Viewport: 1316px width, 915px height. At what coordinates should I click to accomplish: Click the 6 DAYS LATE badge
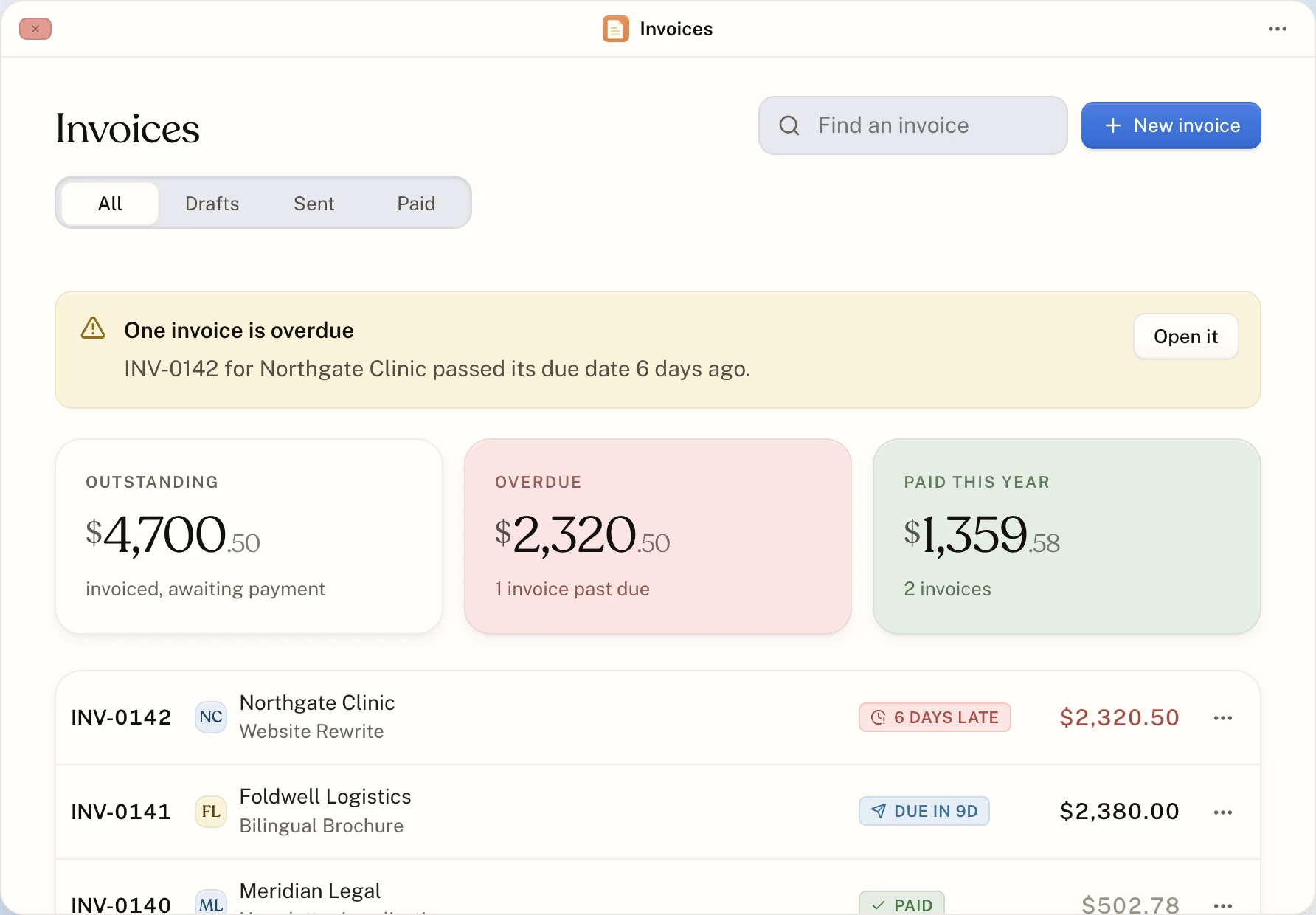935,717
